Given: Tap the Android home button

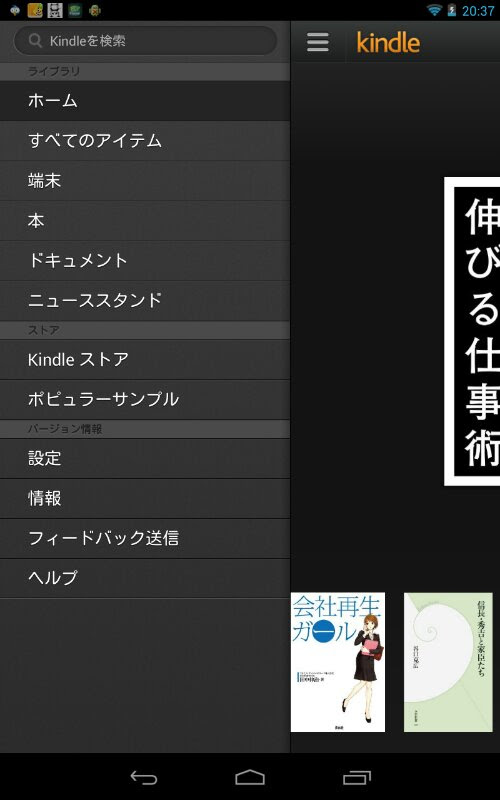Looking at the screenshot, I should point(250,778).
